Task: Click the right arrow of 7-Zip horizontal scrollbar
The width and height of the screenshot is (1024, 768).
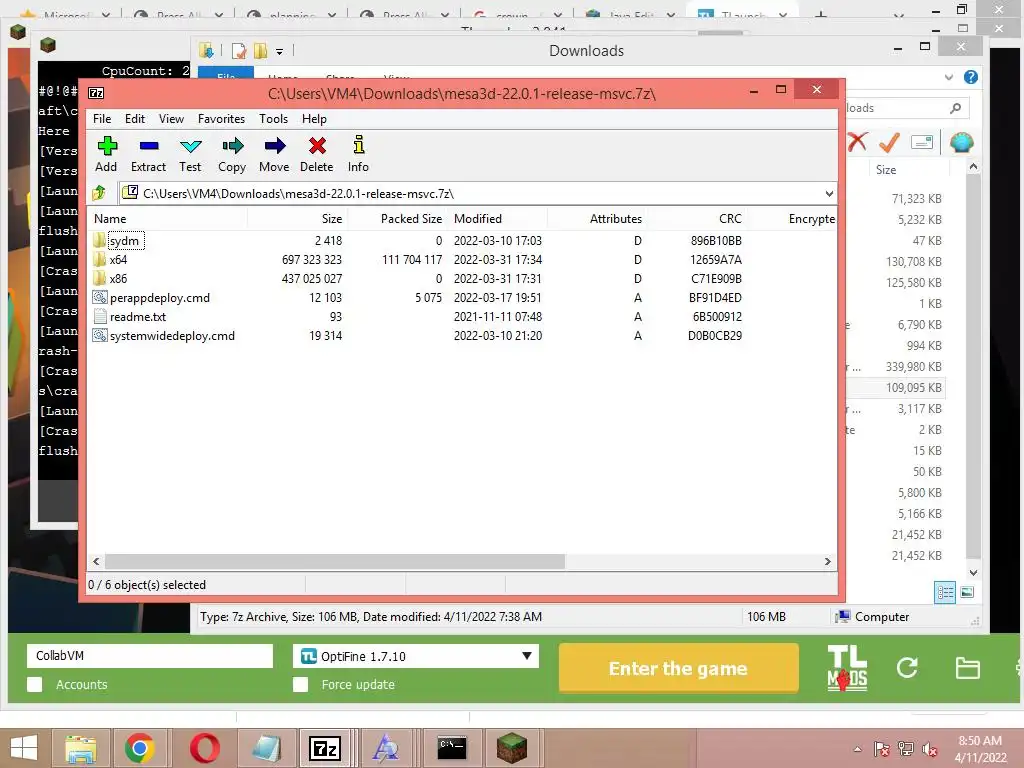Action: click(x=827, y=561)
